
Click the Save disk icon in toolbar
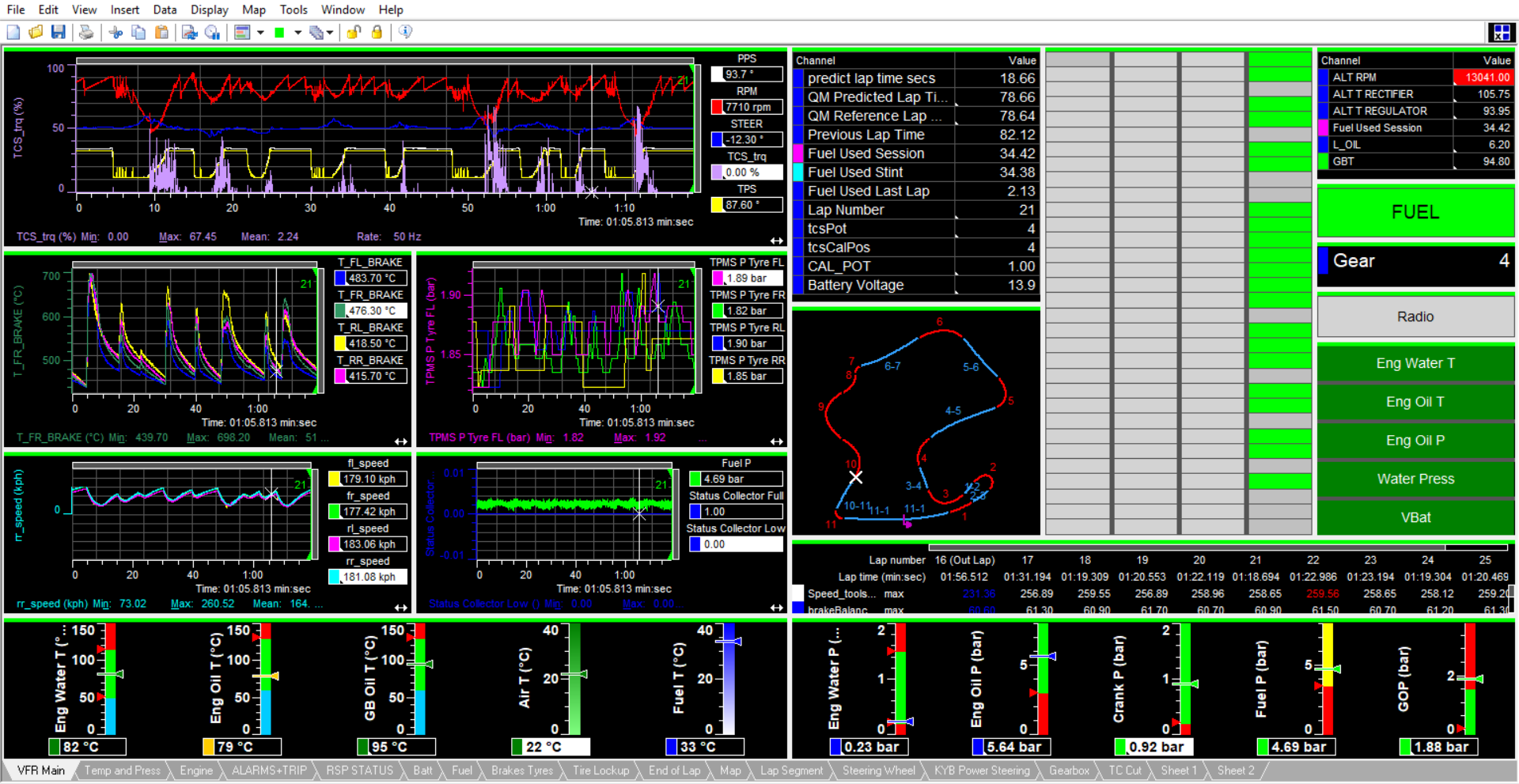(59, 32)
